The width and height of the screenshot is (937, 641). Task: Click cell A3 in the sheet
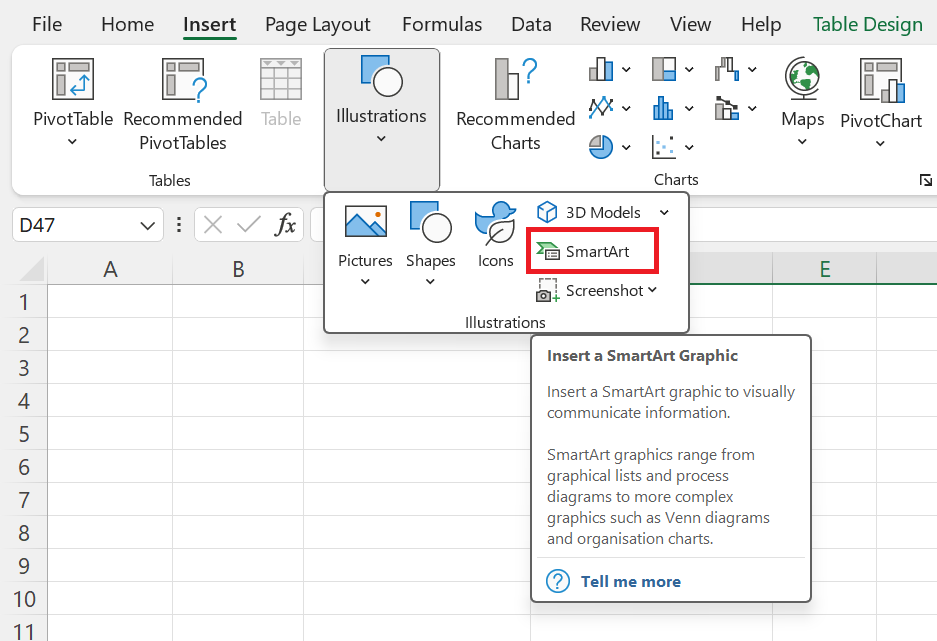(x=110, y=367)
